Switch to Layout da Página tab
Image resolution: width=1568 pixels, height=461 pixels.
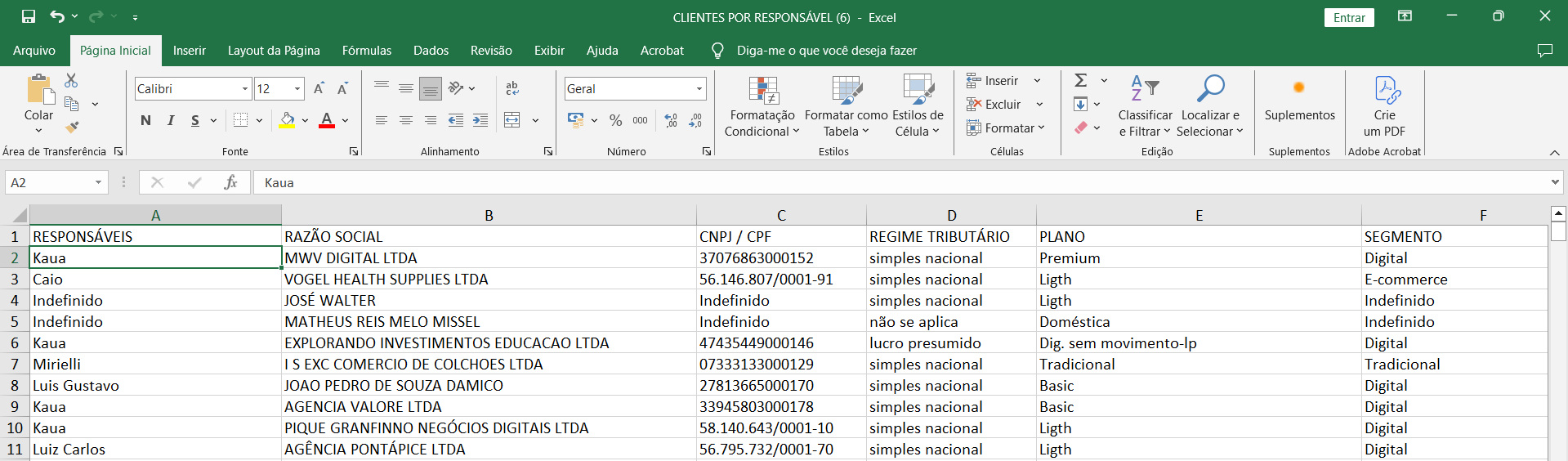(x=274, y=50)
